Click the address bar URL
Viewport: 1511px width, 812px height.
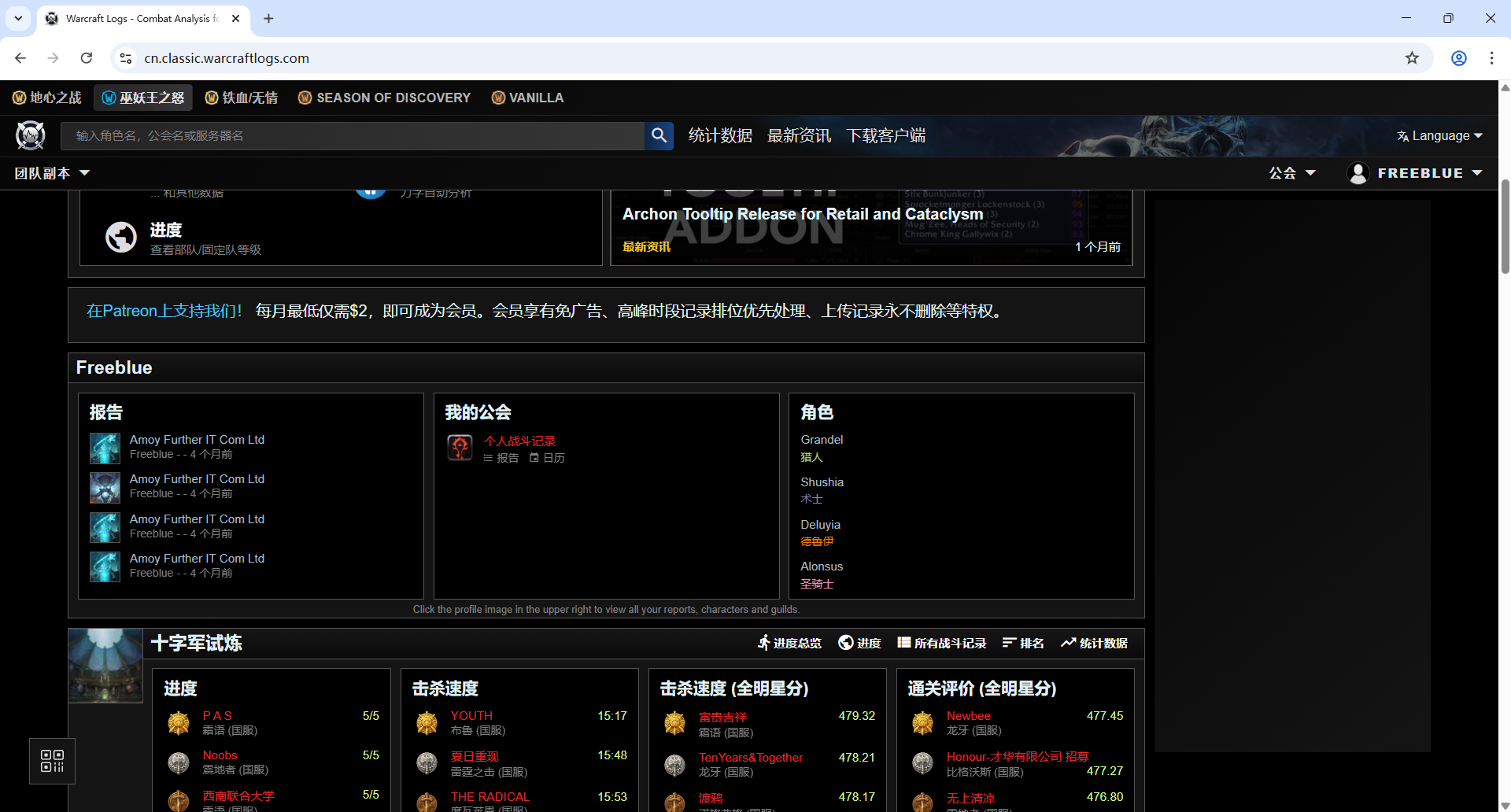tap(227, 58)
